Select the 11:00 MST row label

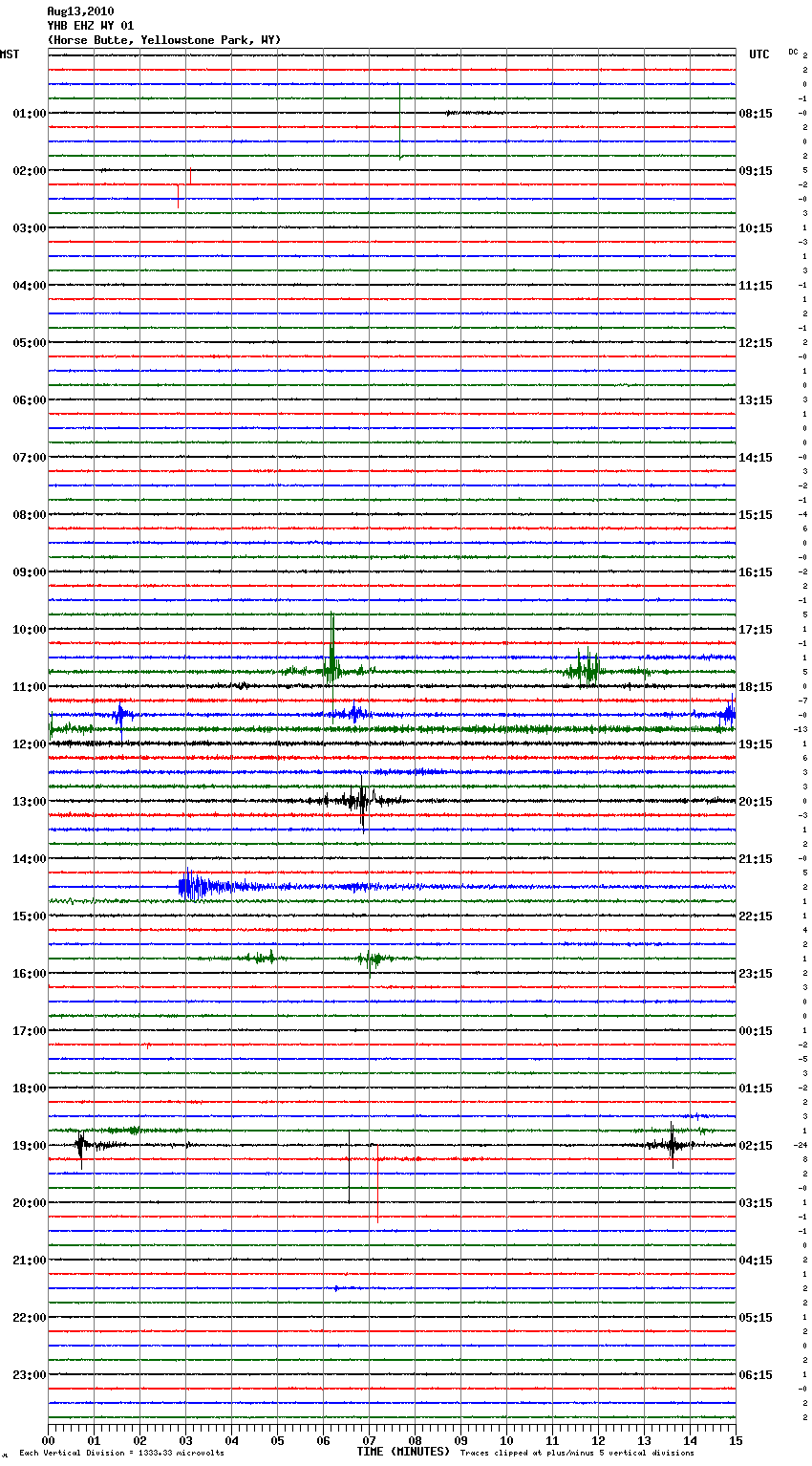(30, 687)
